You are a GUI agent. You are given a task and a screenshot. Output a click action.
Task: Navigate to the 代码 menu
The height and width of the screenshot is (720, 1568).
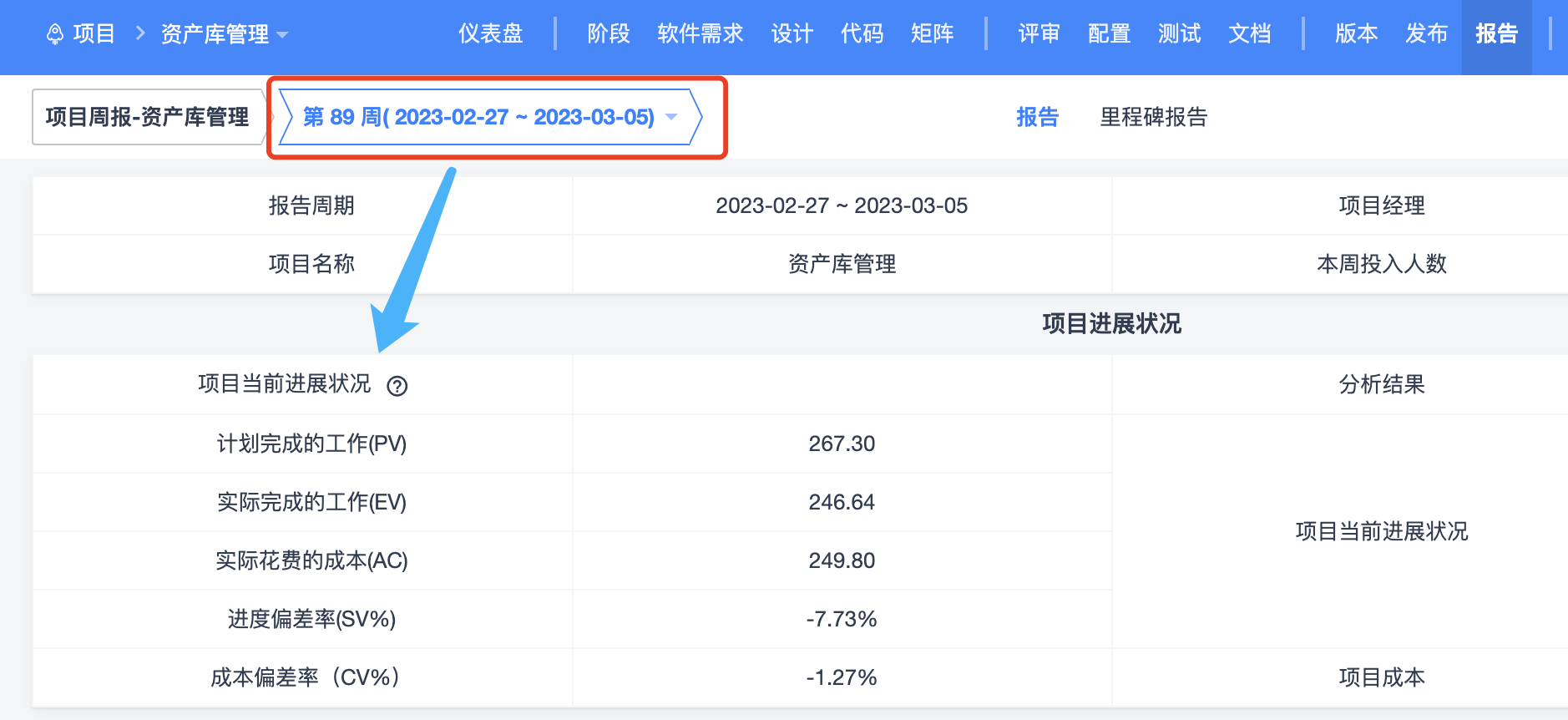[862, 33]
